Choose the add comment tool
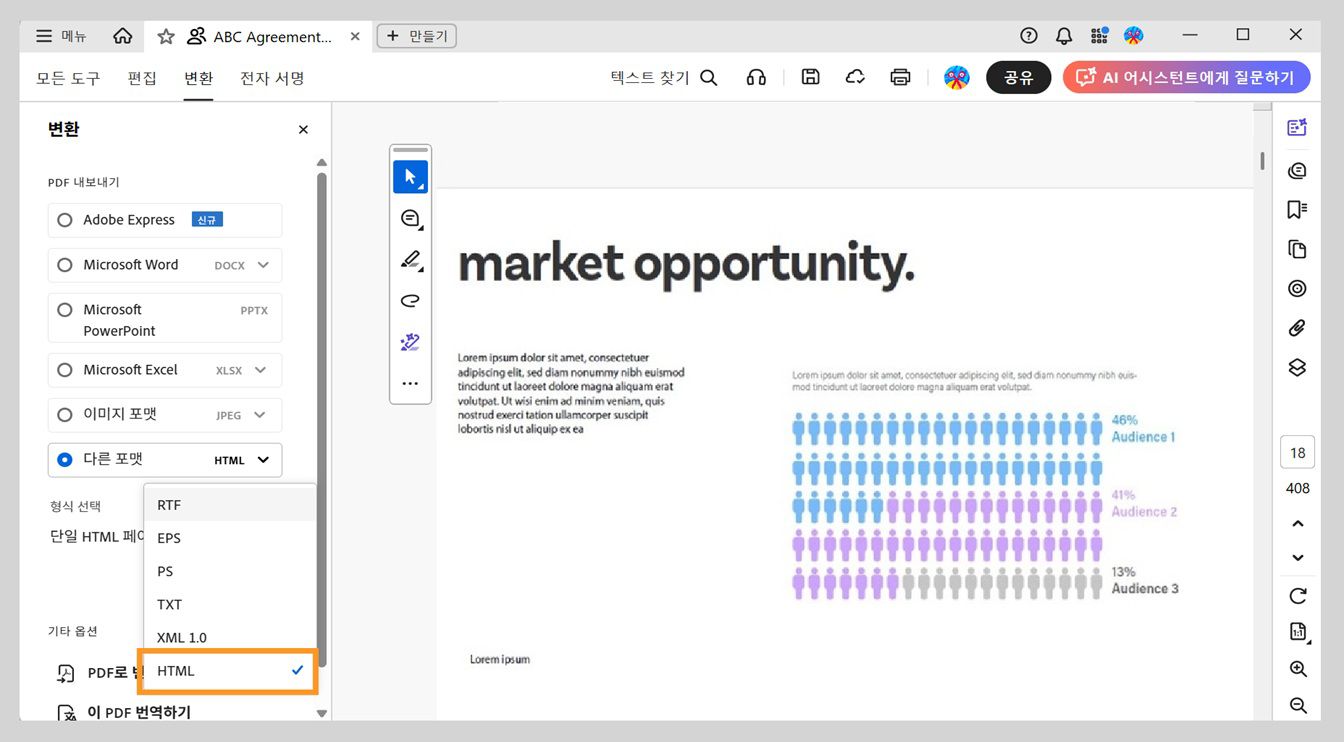This screenshot has height=742, width=1344. coord(410,219)
